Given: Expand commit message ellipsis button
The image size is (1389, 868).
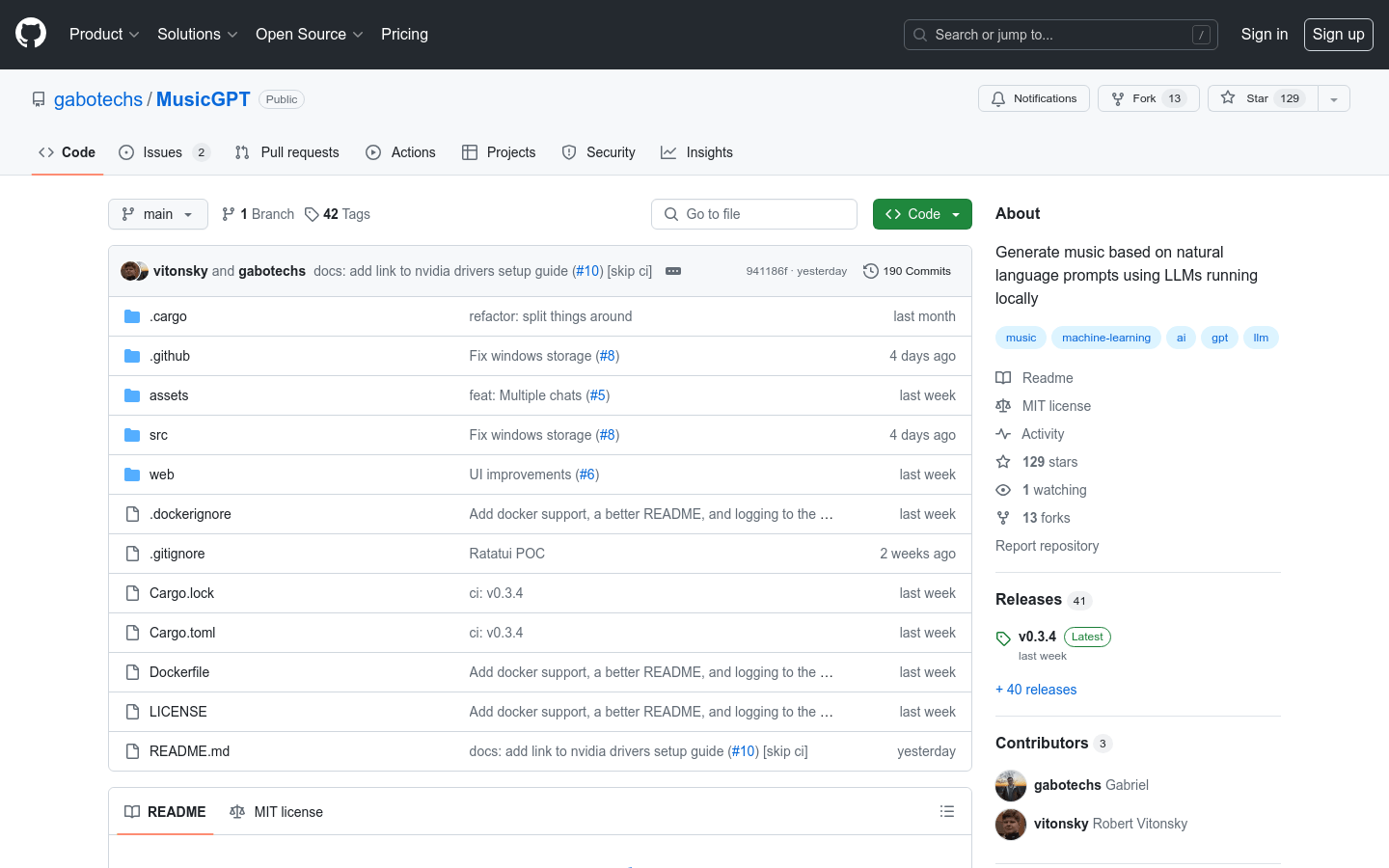Looking at the screenshot, I should pyautogui.click(x=673, y=271).
